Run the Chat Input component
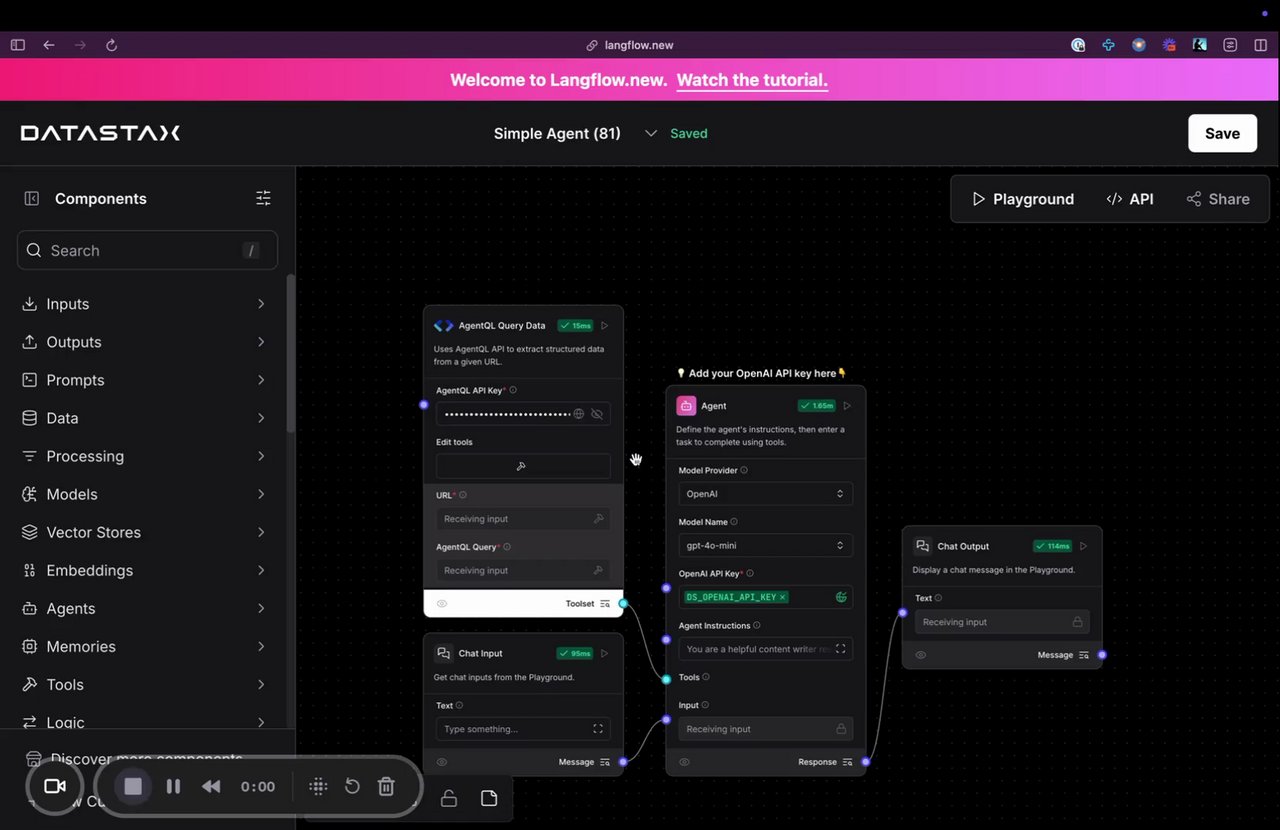The image size is (1280, 830). click(x=604, y=653)
